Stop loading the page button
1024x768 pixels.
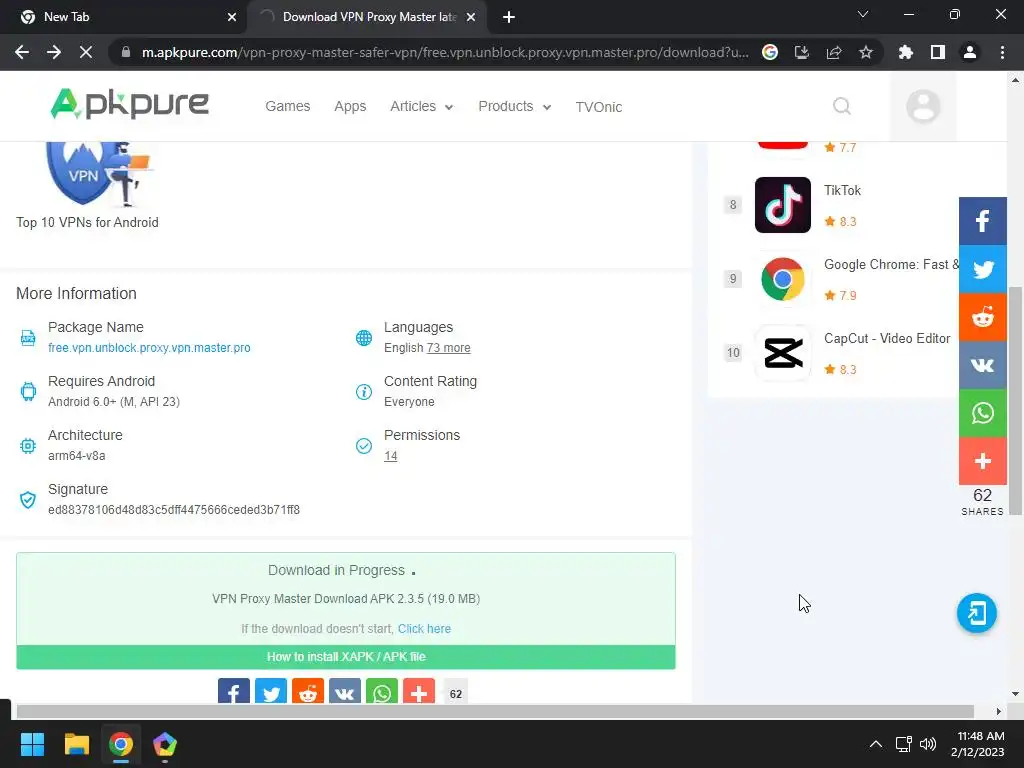pos(86,52)
